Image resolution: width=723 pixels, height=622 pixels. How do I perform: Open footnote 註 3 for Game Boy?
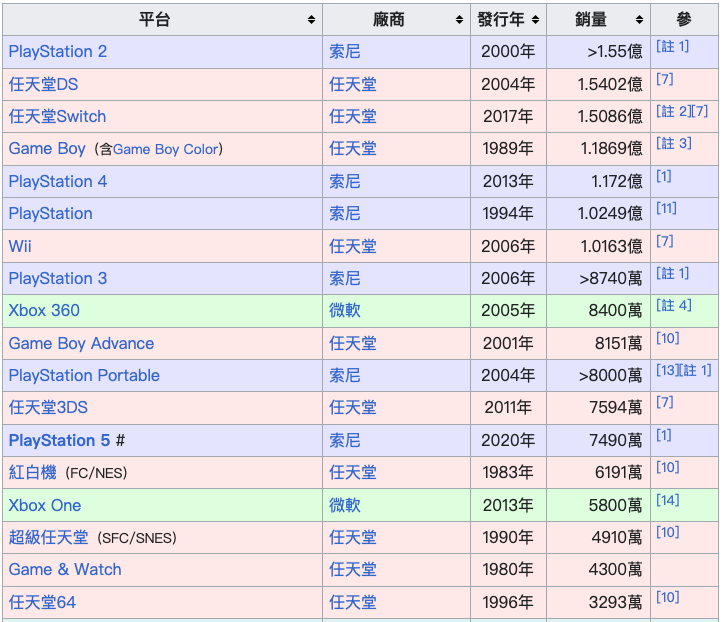(674, 143)
